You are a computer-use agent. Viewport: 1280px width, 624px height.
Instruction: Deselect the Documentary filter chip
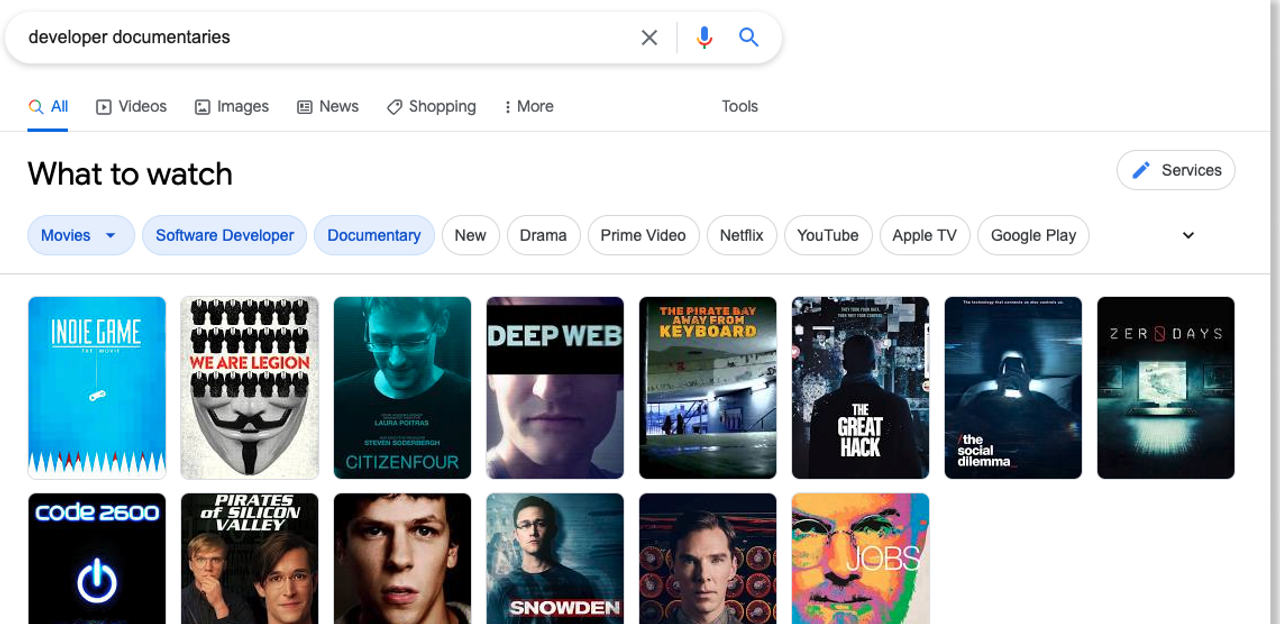(x=374, y=235)
